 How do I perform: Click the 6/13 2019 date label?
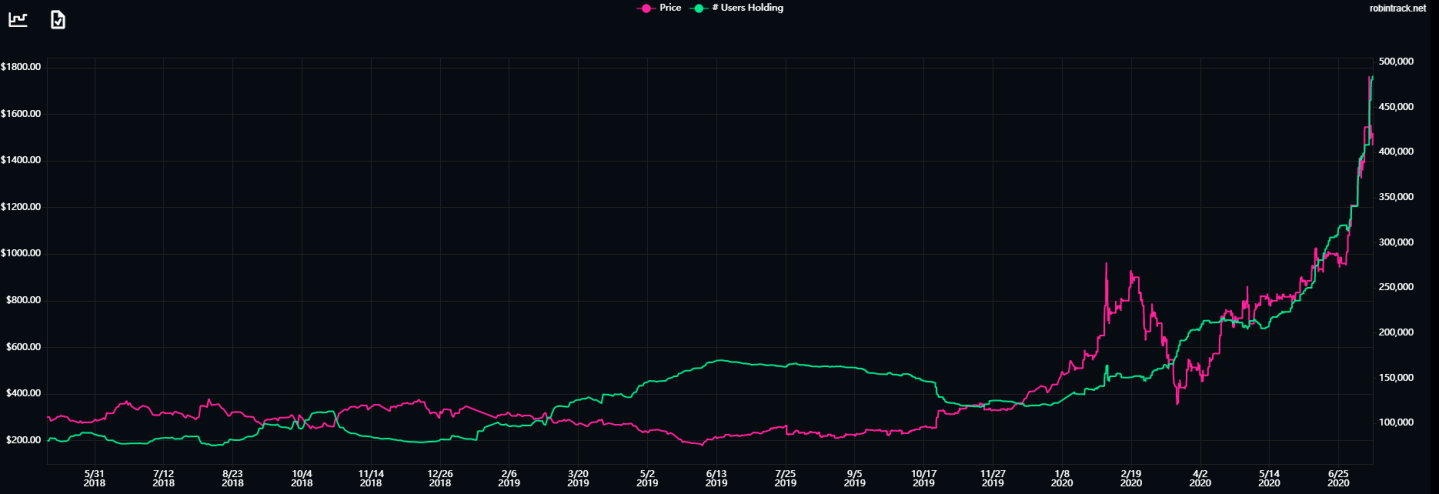tap(716, 478)
